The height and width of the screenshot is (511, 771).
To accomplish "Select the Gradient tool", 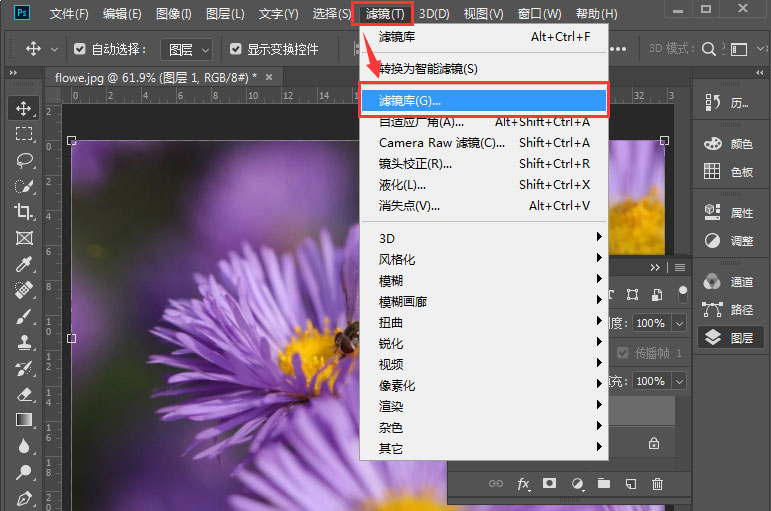I will pos(23,420).
